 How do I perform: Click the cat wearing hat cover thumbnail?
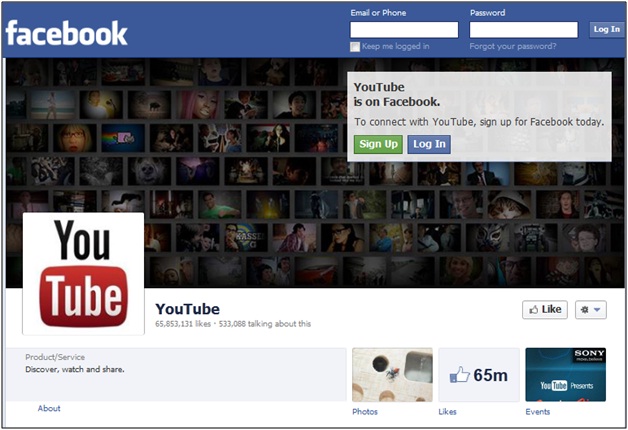click(509, 204)
